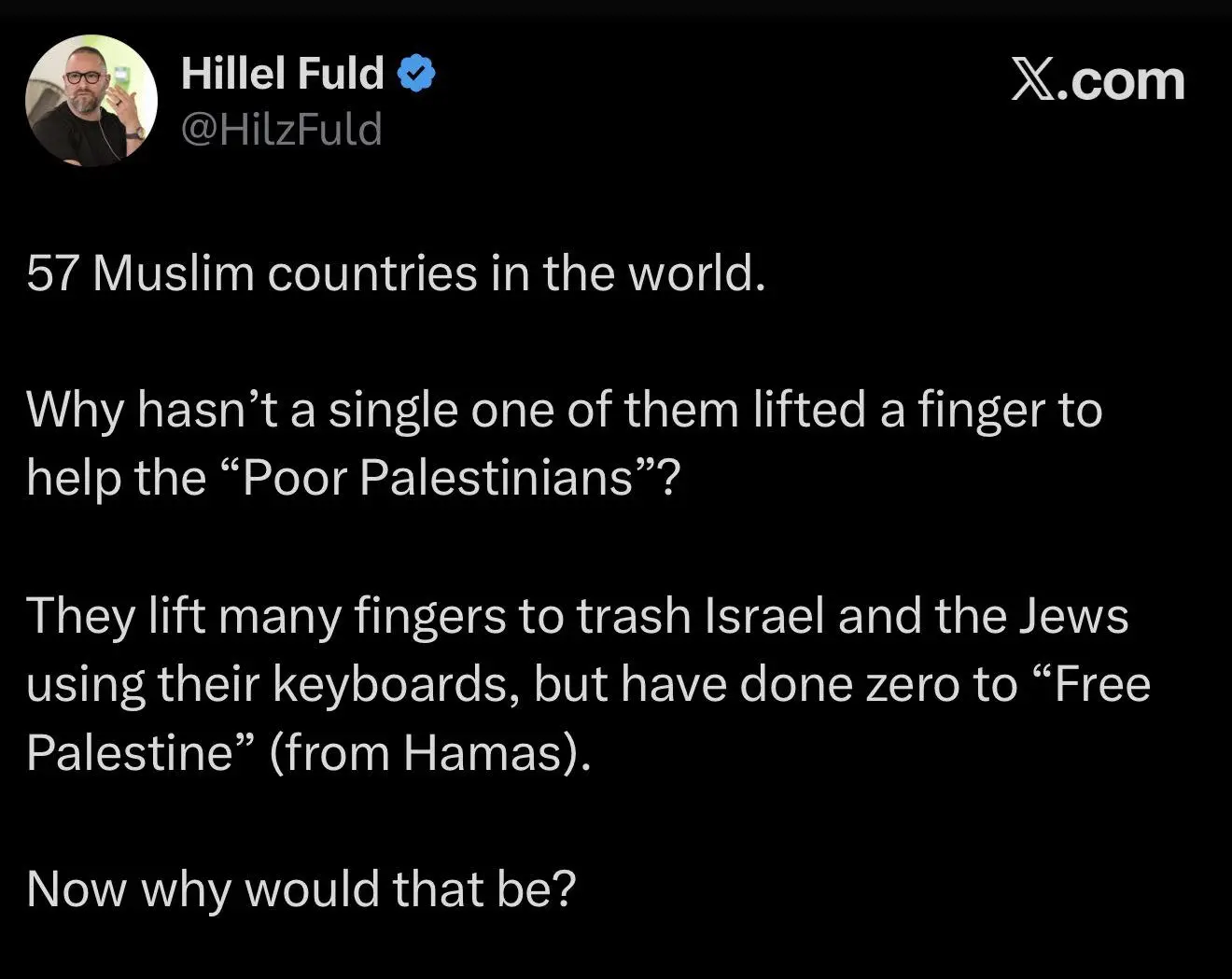
Task: Open Hillel Fuld's profile picture
Action: pos(91,102)
